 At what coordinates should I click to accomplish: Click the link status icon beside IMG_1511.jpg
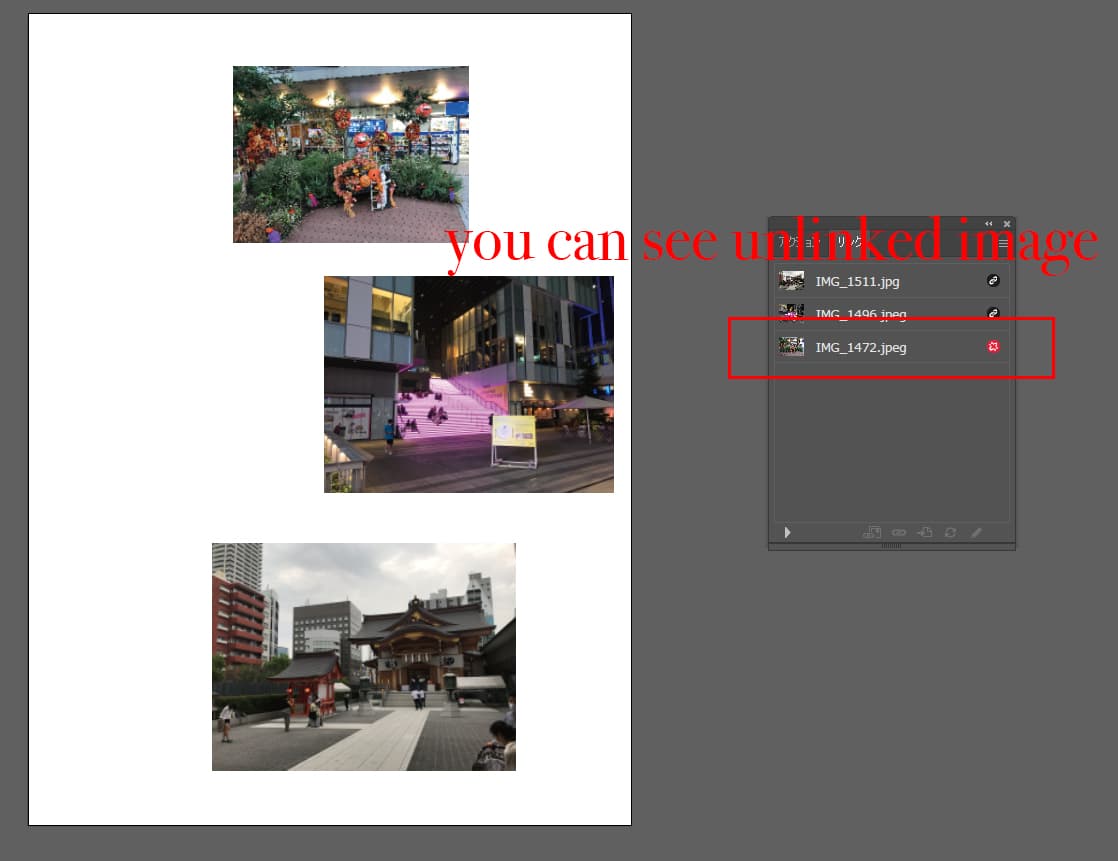pos(993,281)
